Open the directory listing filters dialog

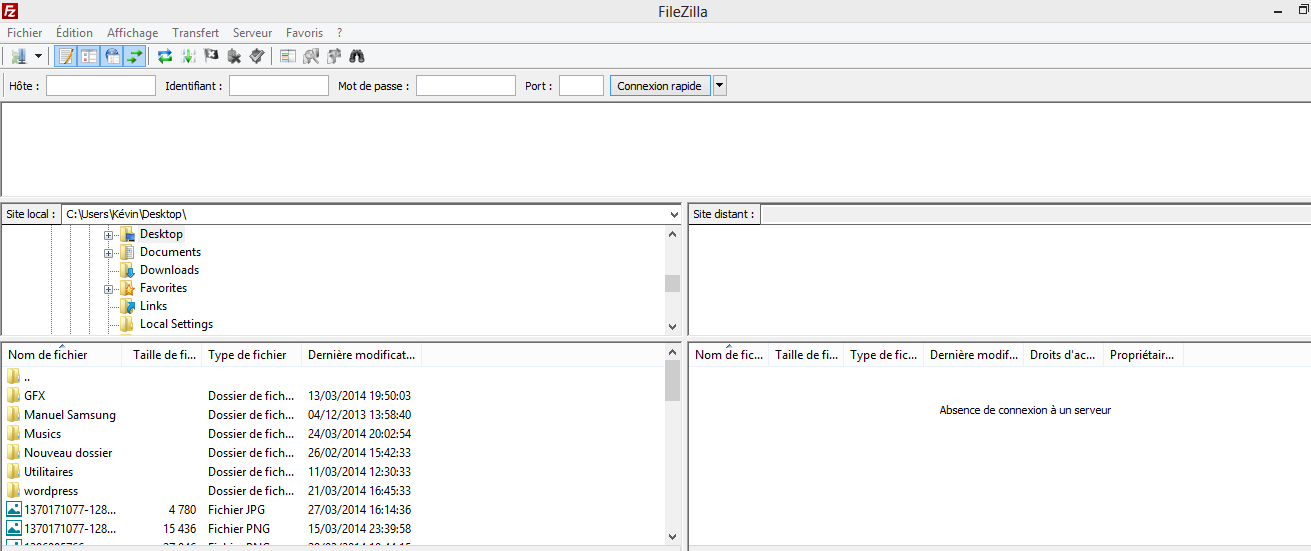[288, 56]
